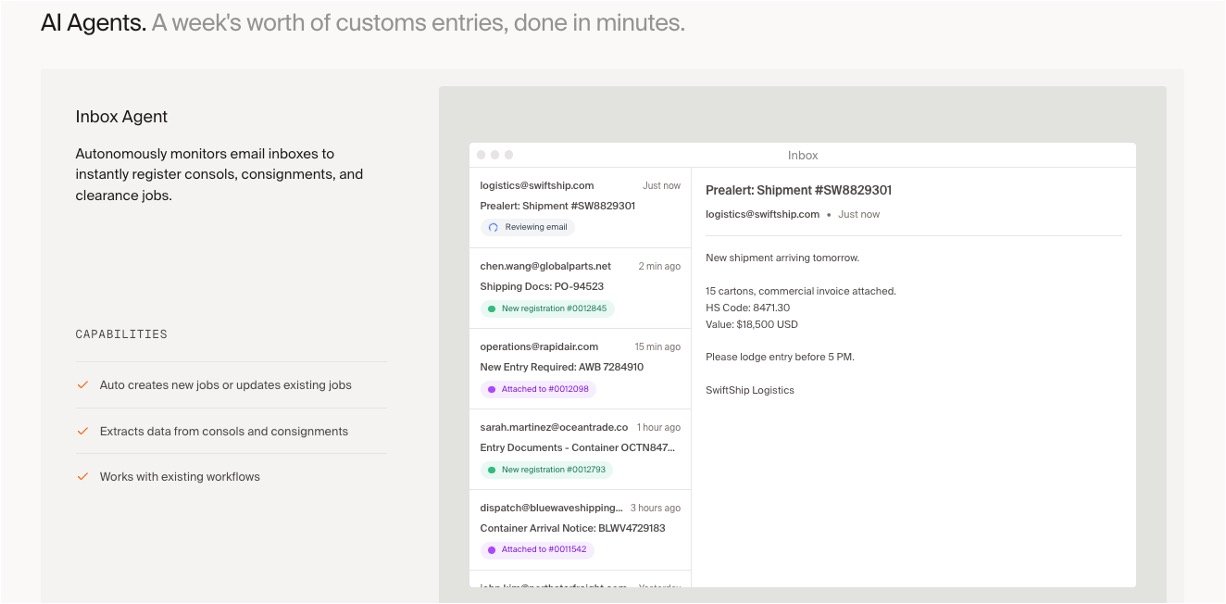Click green dot on registration #0012793 badge

click(x=491, y=470)
